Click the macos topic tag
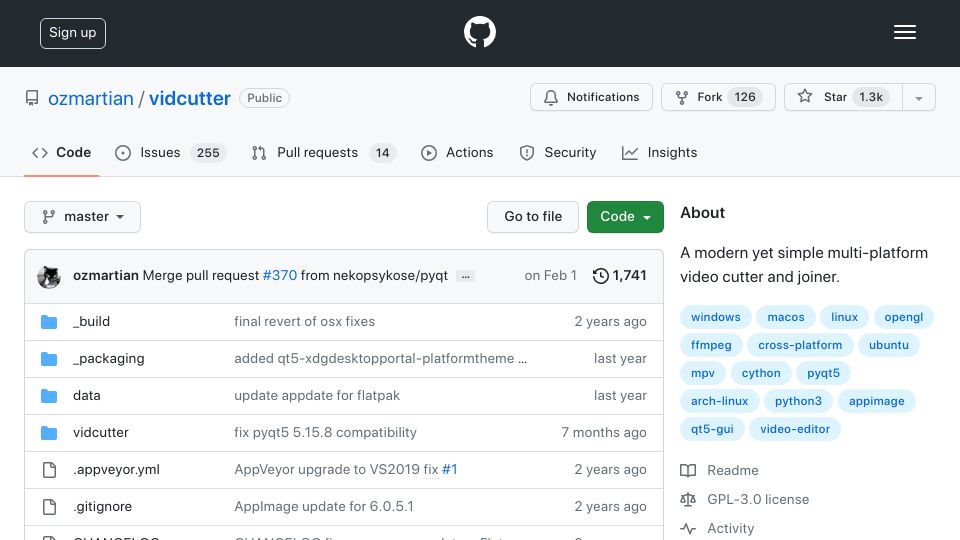 click(786, 317)
